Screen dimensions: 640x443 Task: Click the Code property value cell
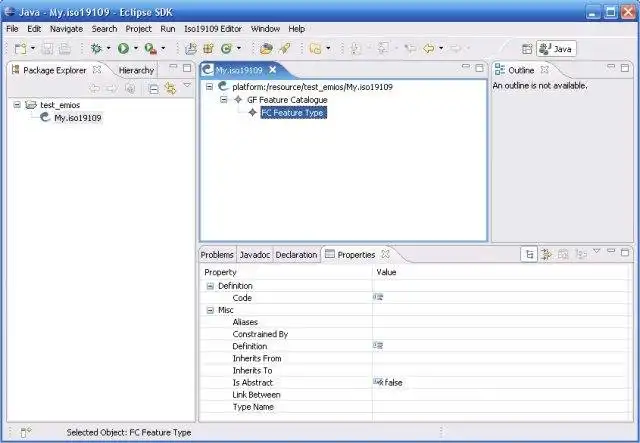click(x=500, y=298)
